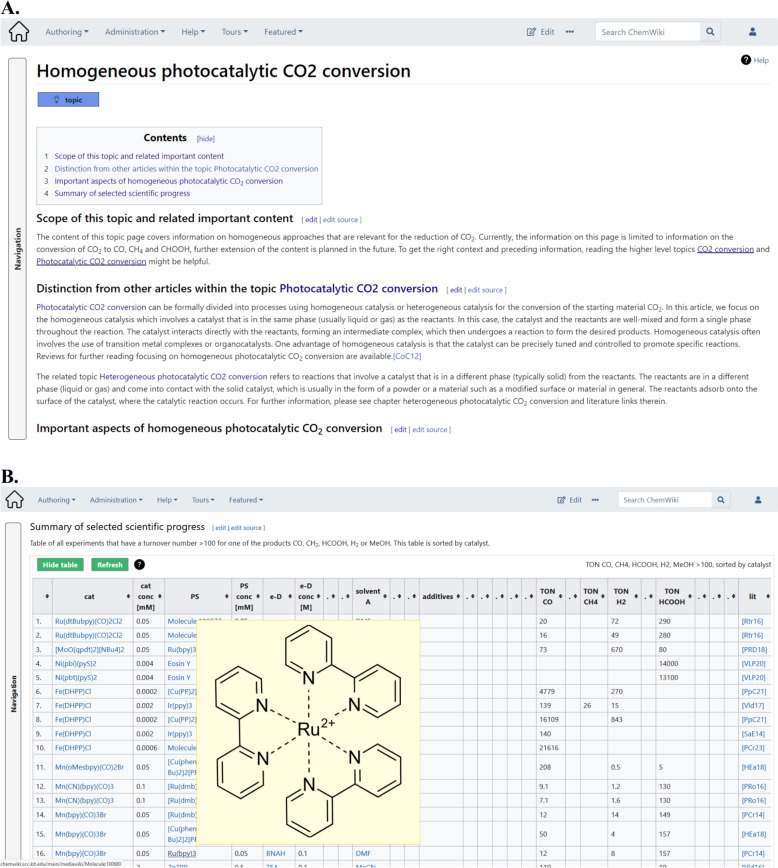Sort table by the lit column

767,596
